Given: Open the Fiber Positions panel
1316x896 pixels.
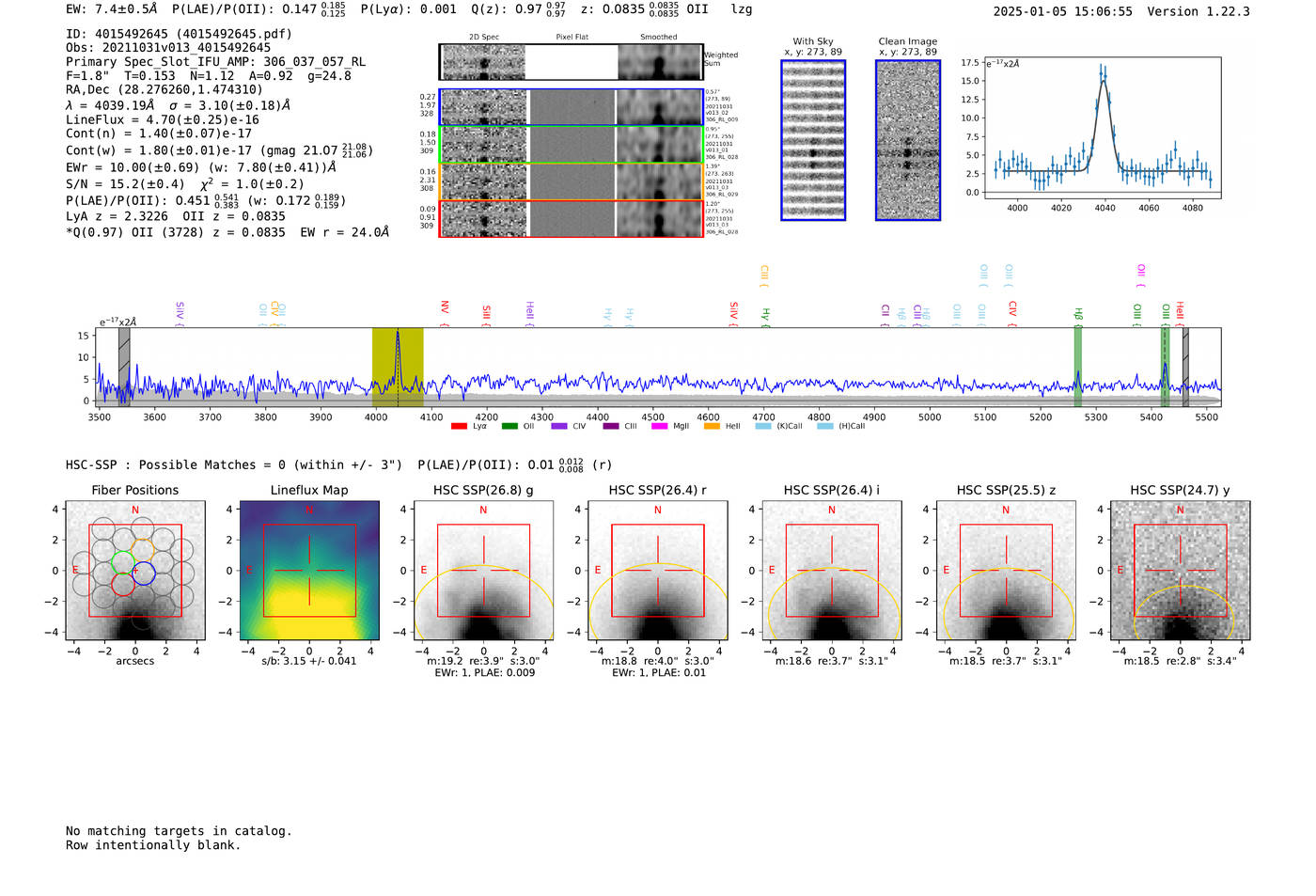Looking at the screenshot, I should [135, 571].
